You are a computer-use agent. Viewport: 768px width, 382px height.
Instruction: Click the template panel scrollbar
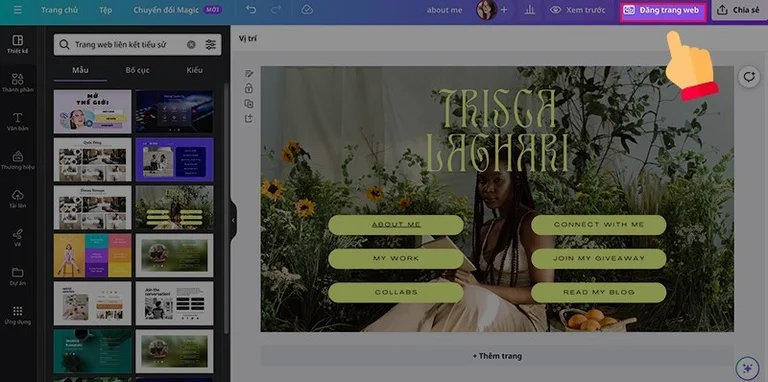(x=226, y=208)
